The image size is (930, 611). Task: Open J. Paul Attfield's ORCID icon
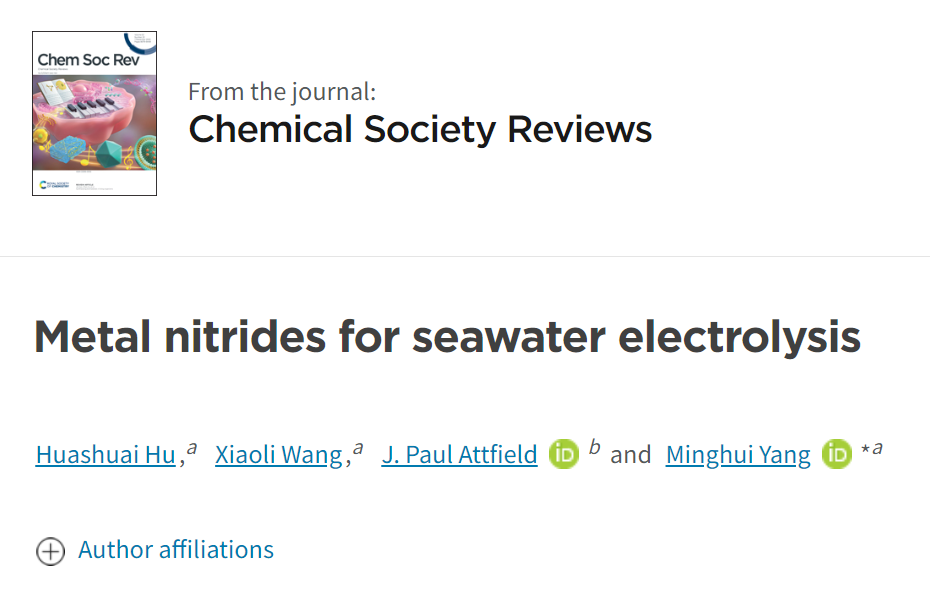(x=563, y=454)
